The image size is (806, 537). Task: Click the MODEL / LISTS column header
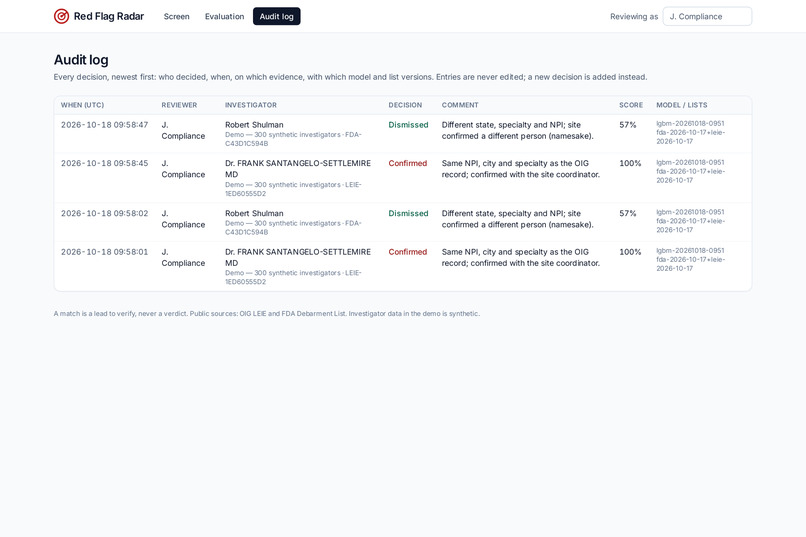pos(682,105)
